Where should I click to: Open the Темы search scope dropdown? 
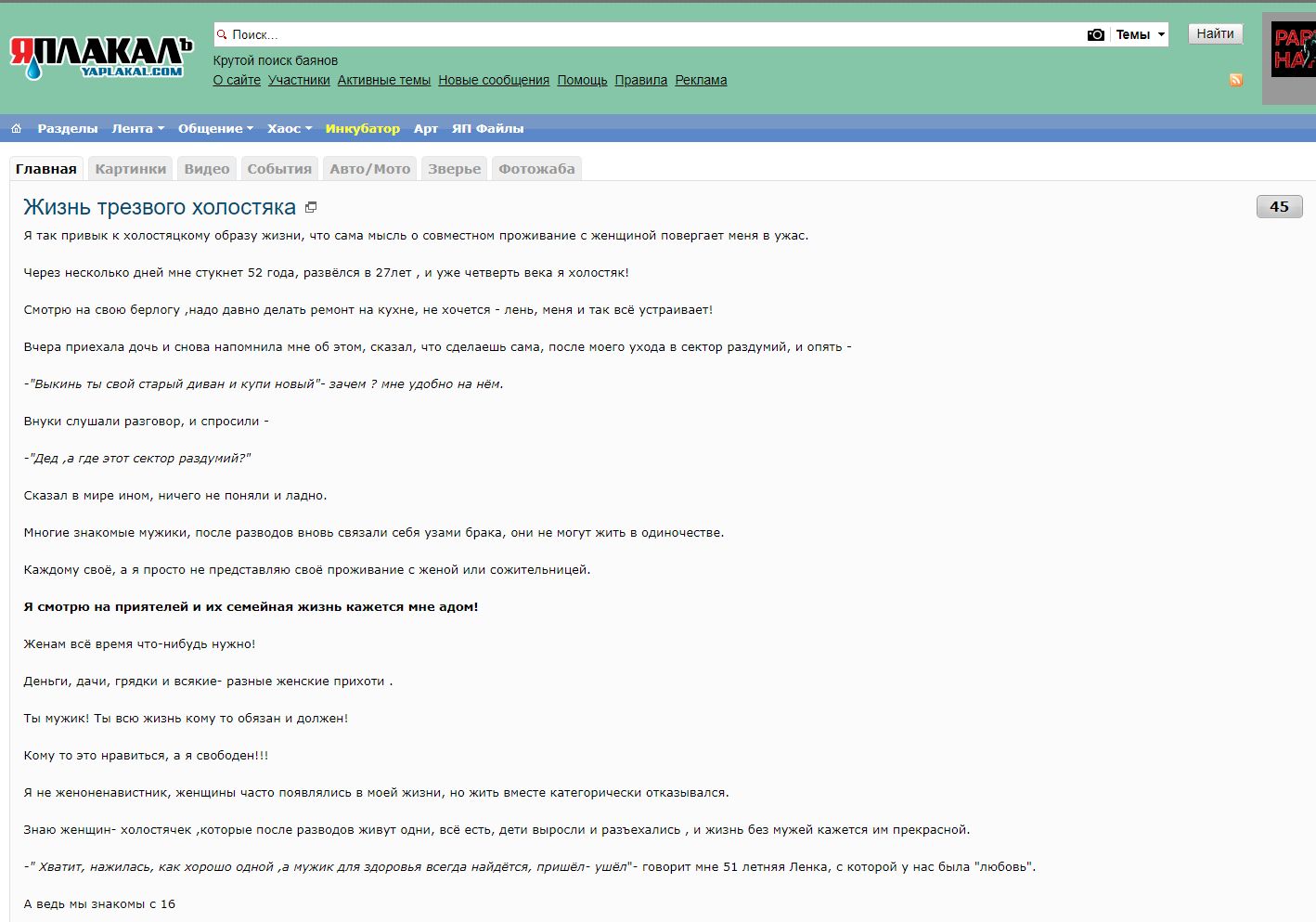pos(1140,34)
